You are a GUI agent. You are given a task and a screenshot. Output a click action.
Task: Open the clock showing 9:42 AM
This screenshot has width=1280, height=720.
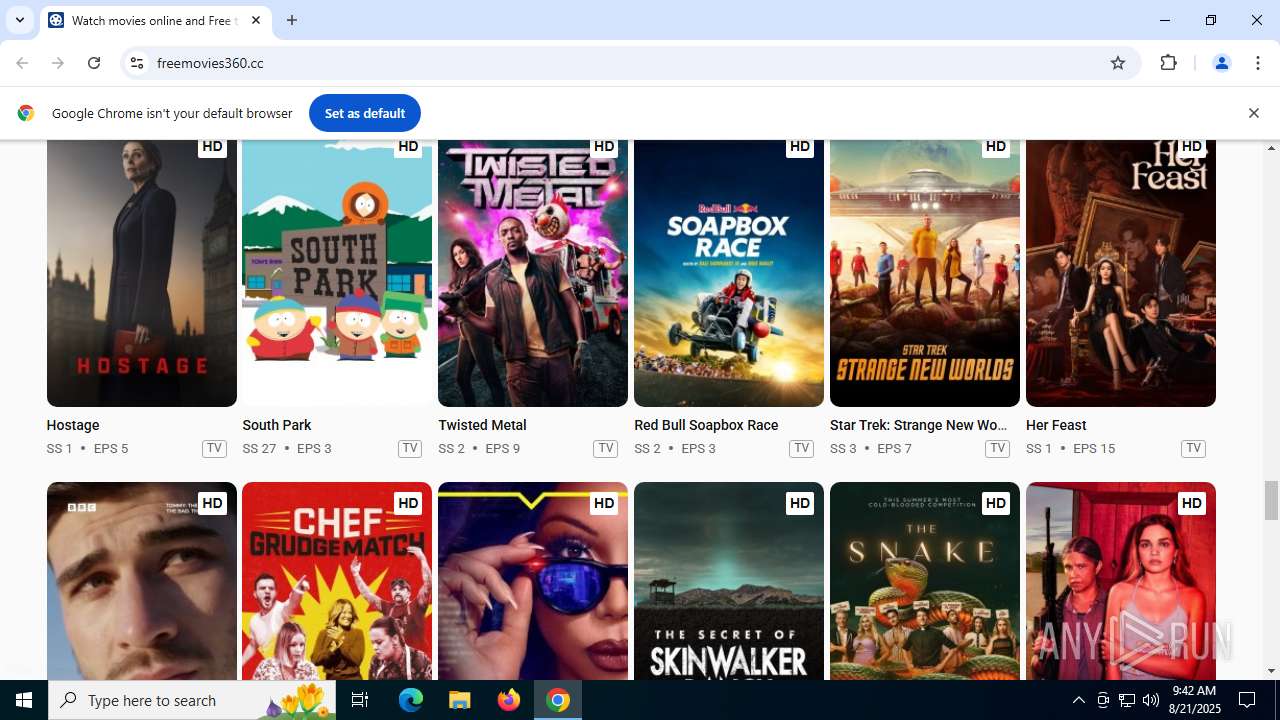click(x=1193, y=700)
